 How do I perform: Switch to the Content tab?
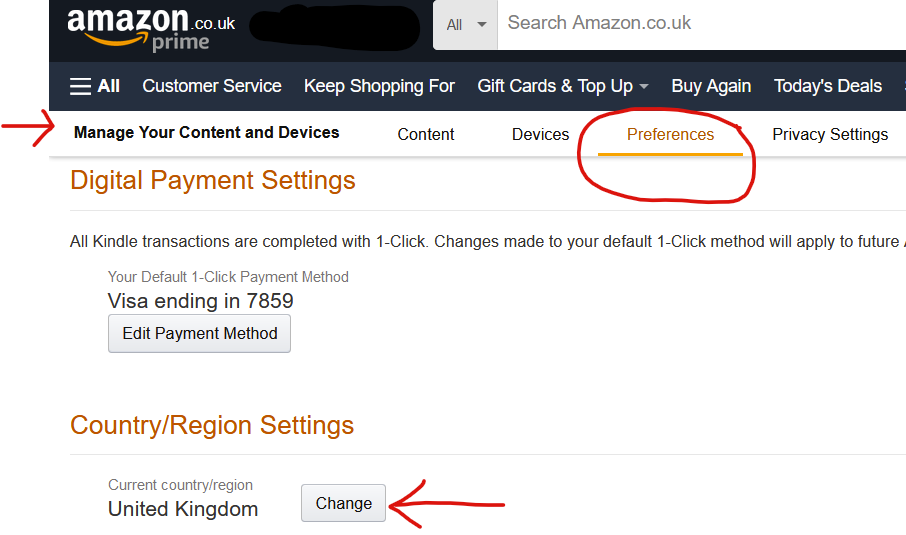pos(426,134)
